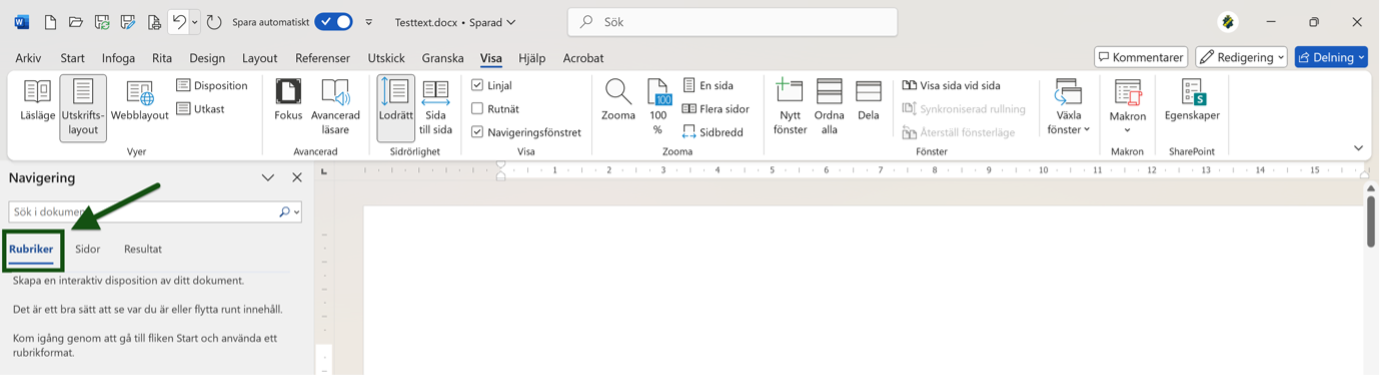Image resolution: width=1384 pixels, height=378 pixels.
Task: Close the Navigering pane
Action: pyautogui.click(x=297, y=178)
